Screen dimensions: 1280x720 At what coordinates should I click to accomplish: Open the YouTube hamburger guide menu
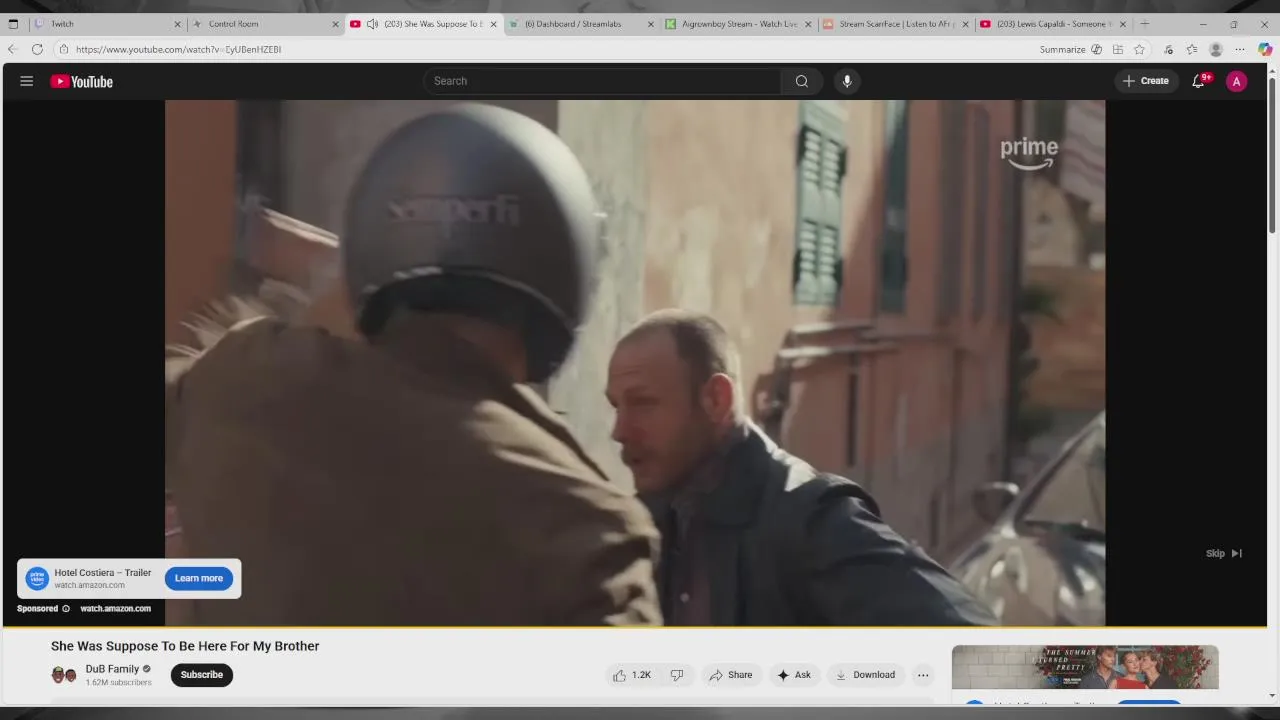[27, 81]
